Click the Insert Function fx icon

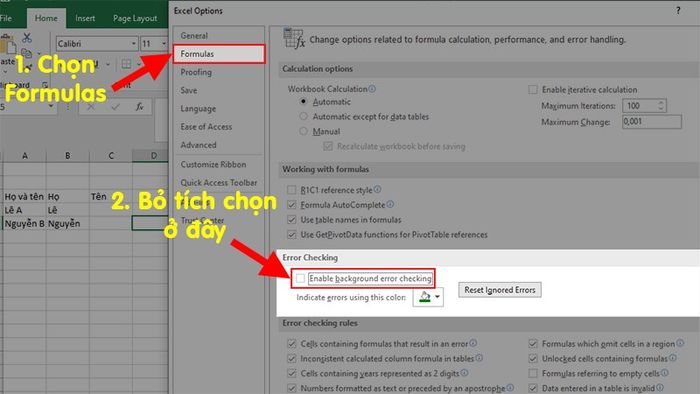[139, 107]
